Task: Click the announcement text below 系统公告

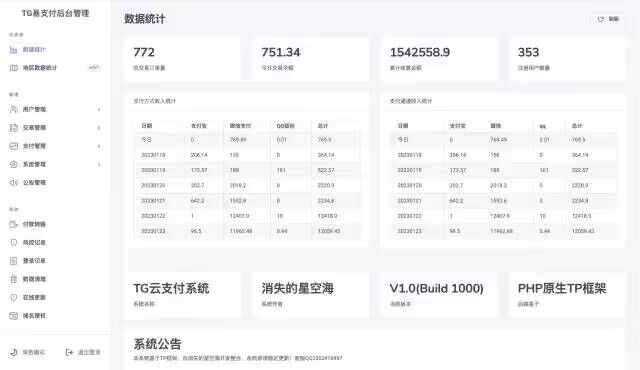Action: [x=238, y=358]
